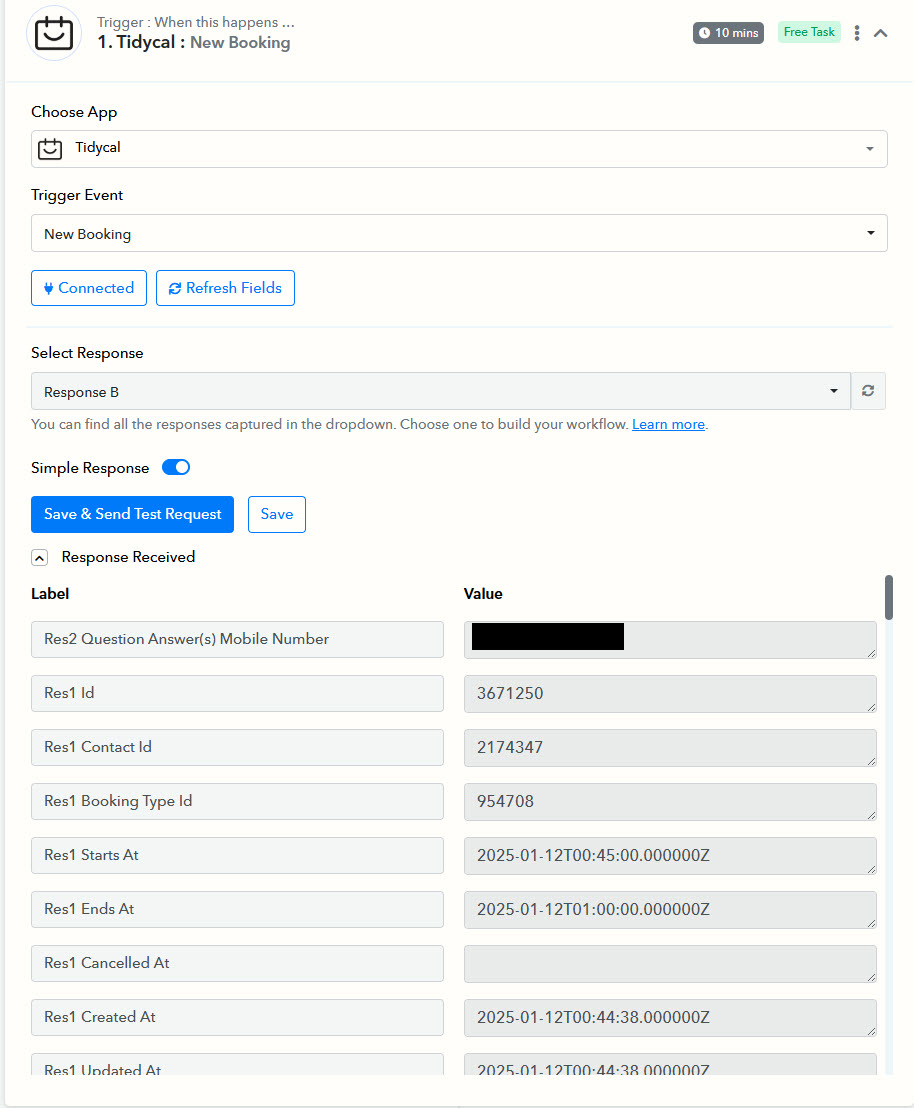Click the 10 mins polling badge
The image size is (914, 1108).
[728, 33]
